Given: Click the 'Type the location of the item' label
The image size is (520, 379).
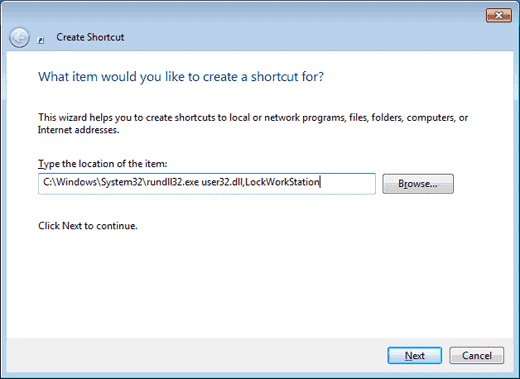Looking at the screenshot, I should 103,164.
